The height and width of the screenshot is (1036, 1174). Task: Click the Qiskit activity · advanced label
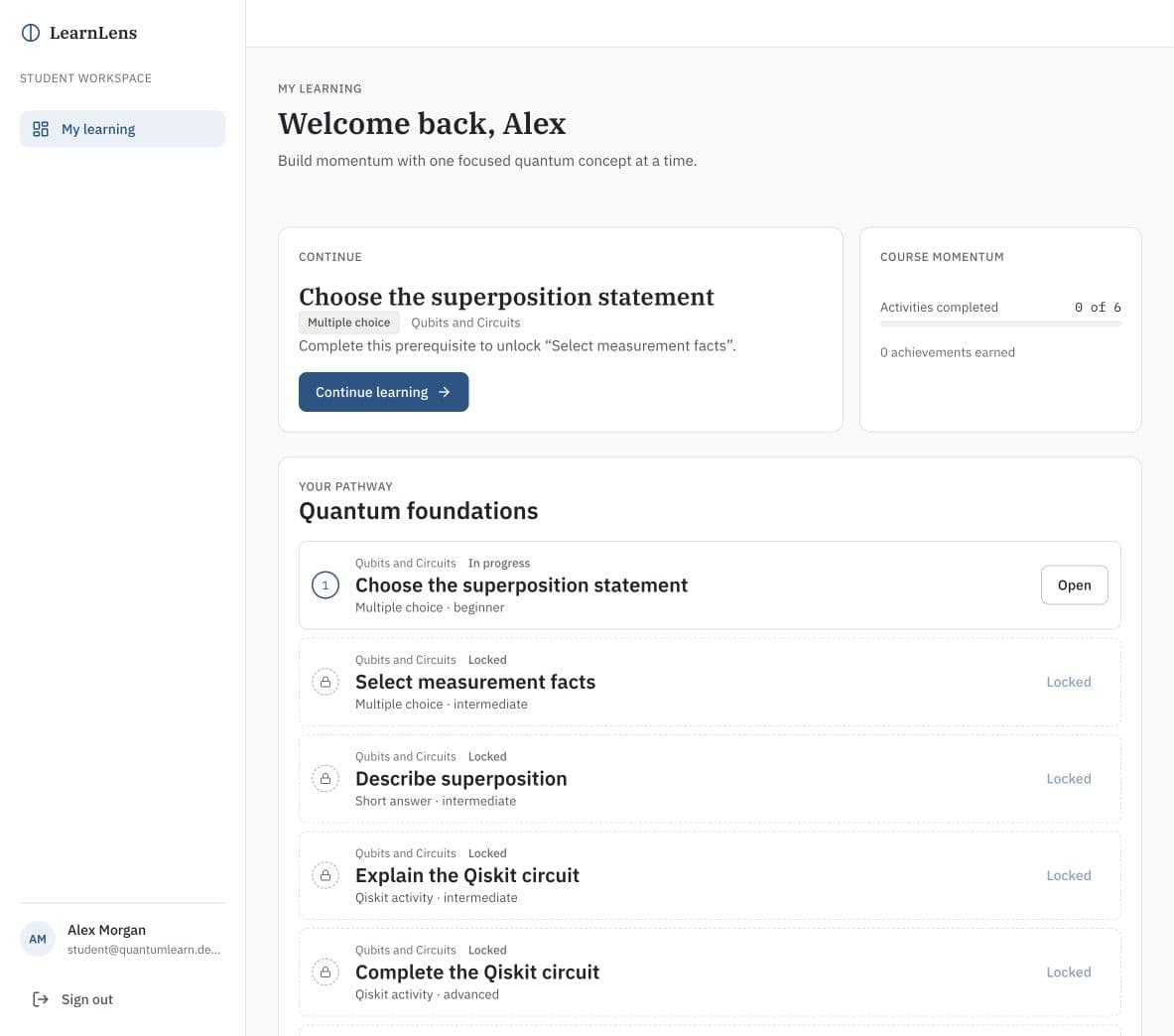[x=427, y=994]
